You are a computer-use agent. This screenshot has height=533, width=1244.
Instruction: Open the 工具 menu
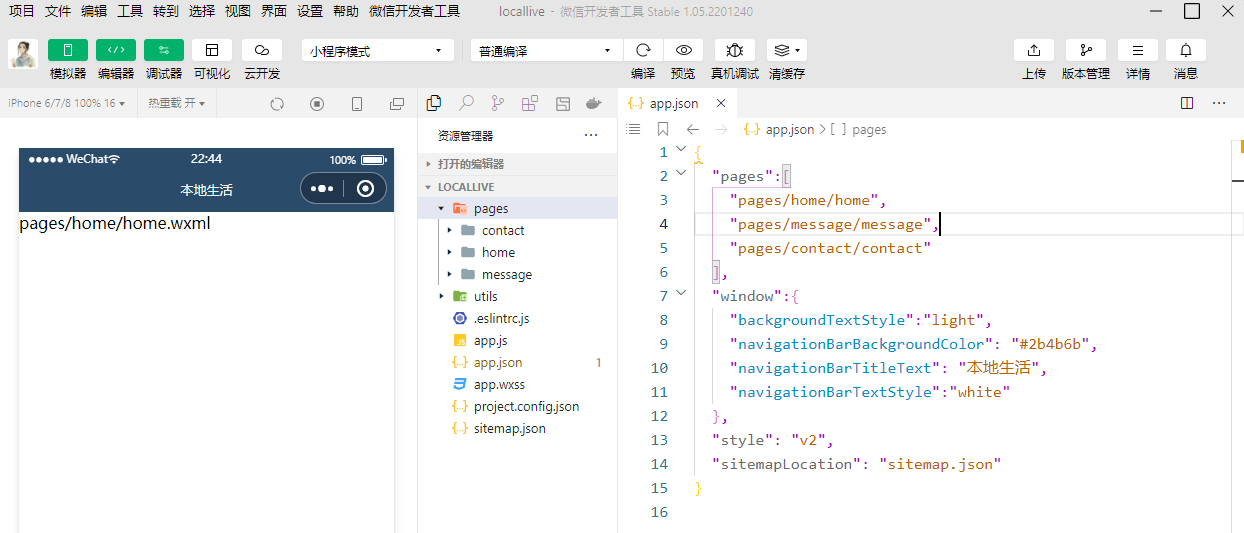(130, 11)
